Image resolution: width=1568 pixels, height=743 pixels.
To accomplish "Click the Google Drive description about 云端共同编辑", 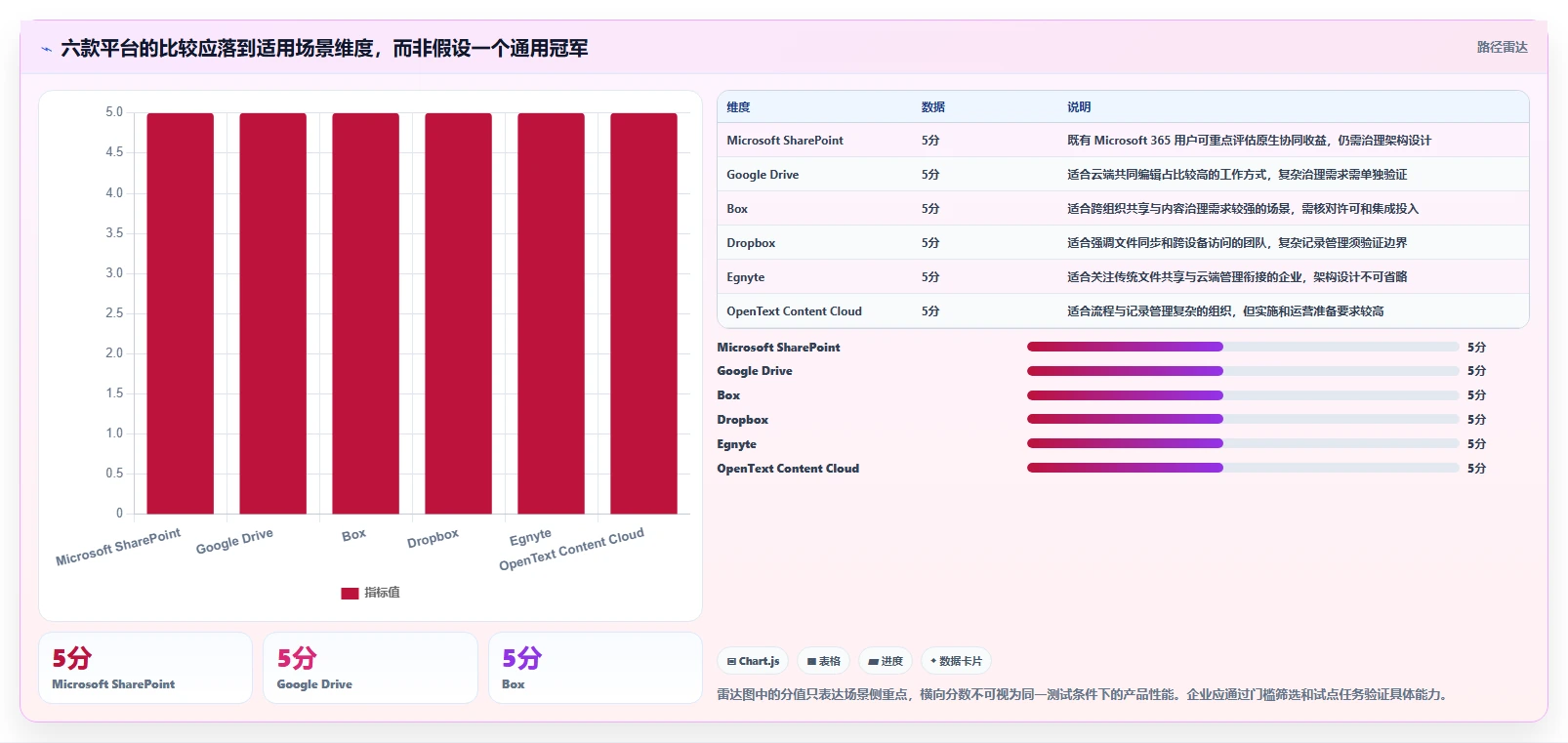I will [x=1237, y=175].
